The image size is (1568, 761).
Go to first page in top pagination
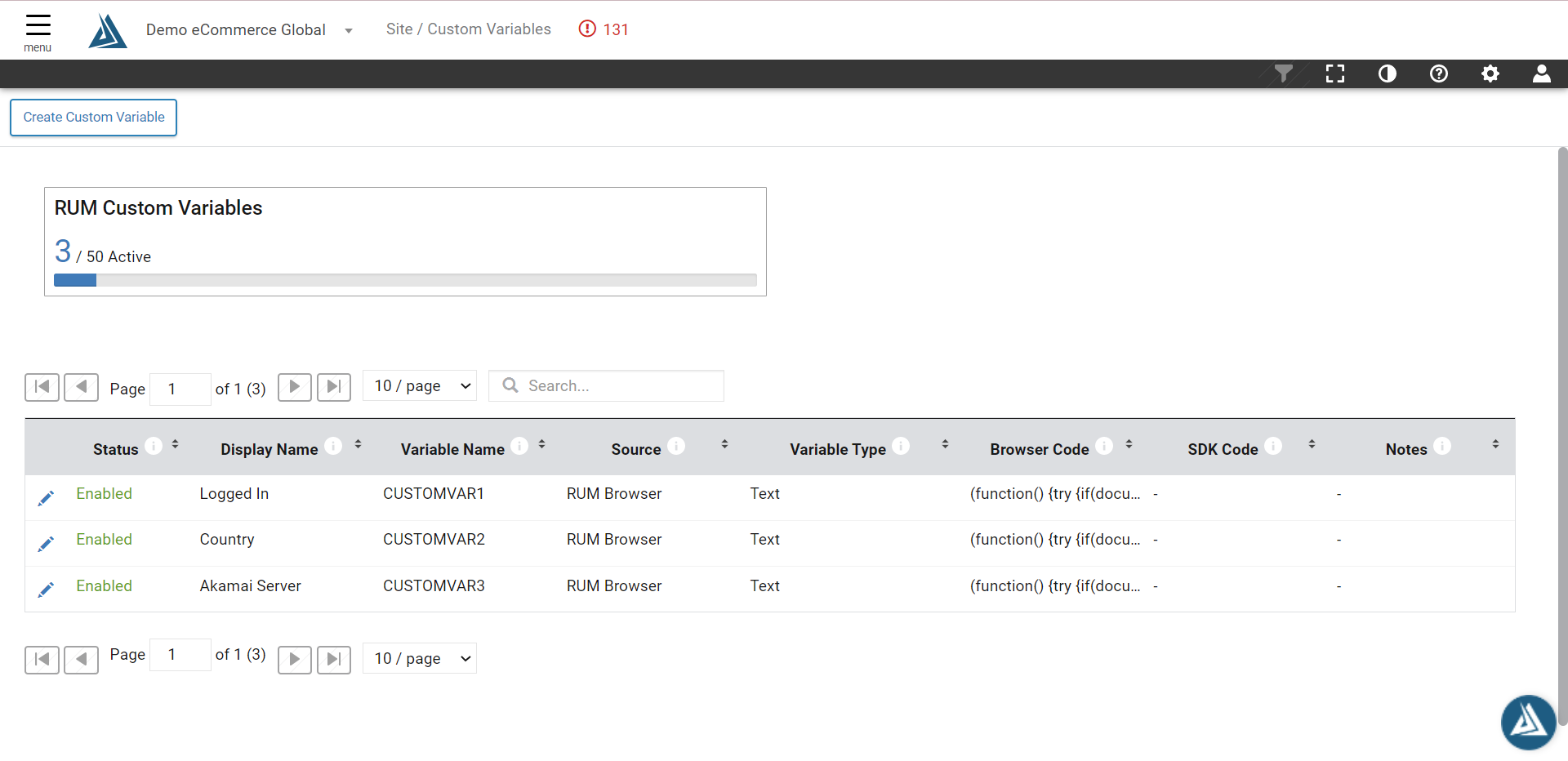[42, 387]
